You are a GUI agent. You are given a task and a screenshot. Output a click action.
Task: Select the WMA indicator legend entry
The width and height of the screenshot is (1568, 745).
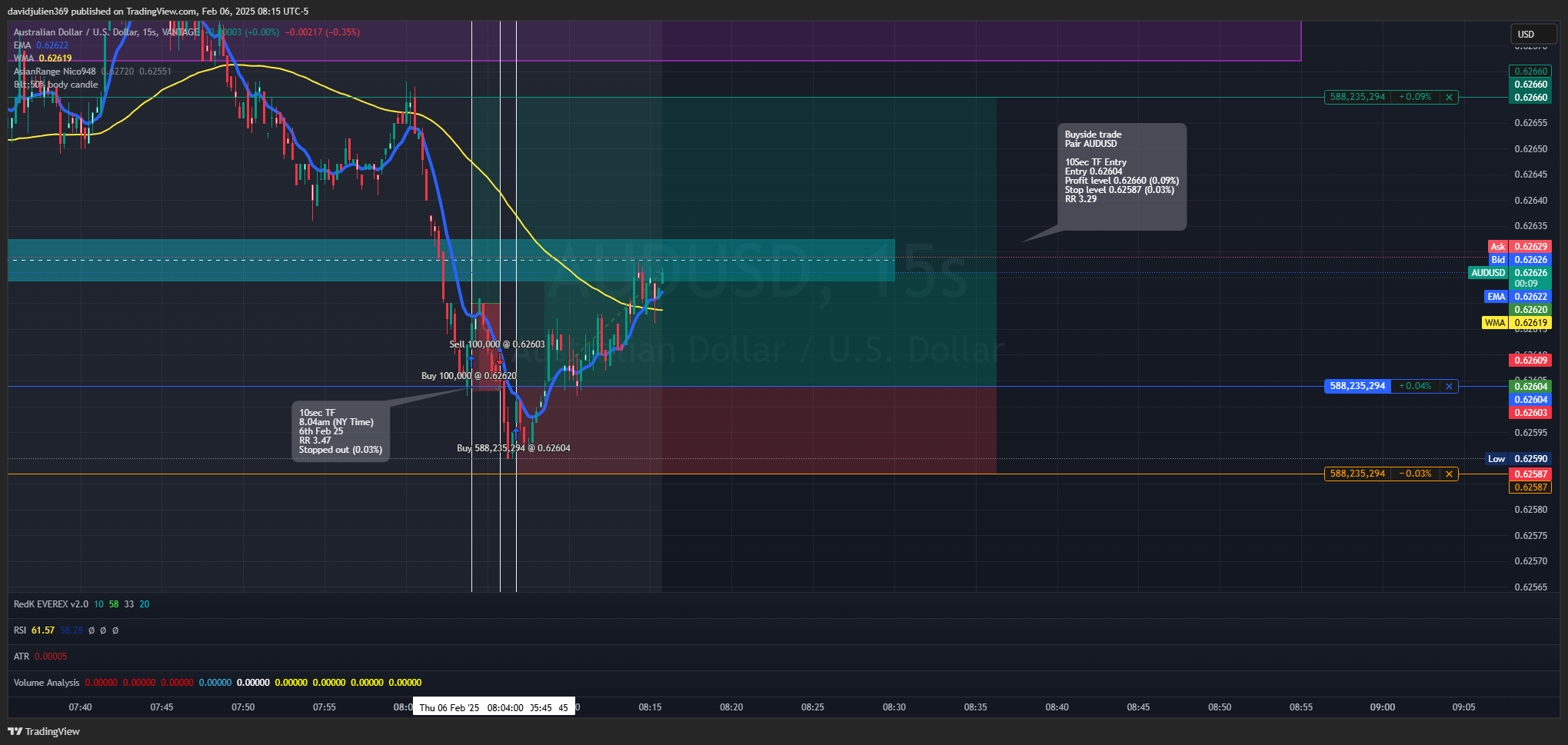pos(42,58)
